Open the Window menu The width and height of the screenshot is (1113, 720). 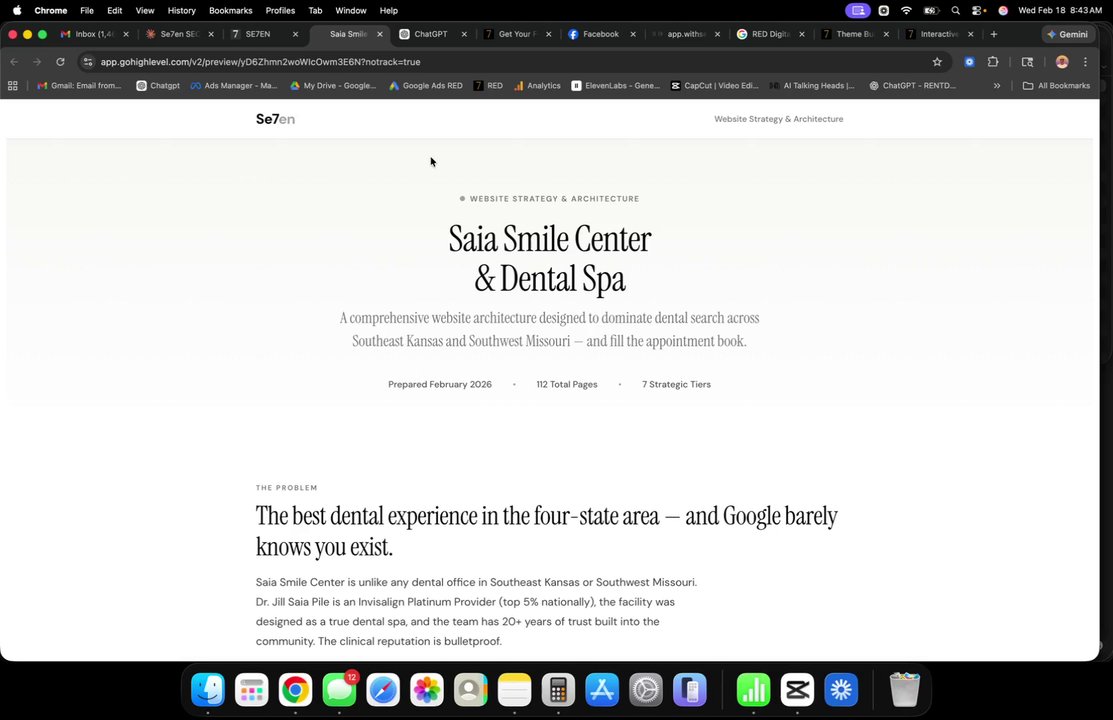pyautogui.click(x=351, y=11)
